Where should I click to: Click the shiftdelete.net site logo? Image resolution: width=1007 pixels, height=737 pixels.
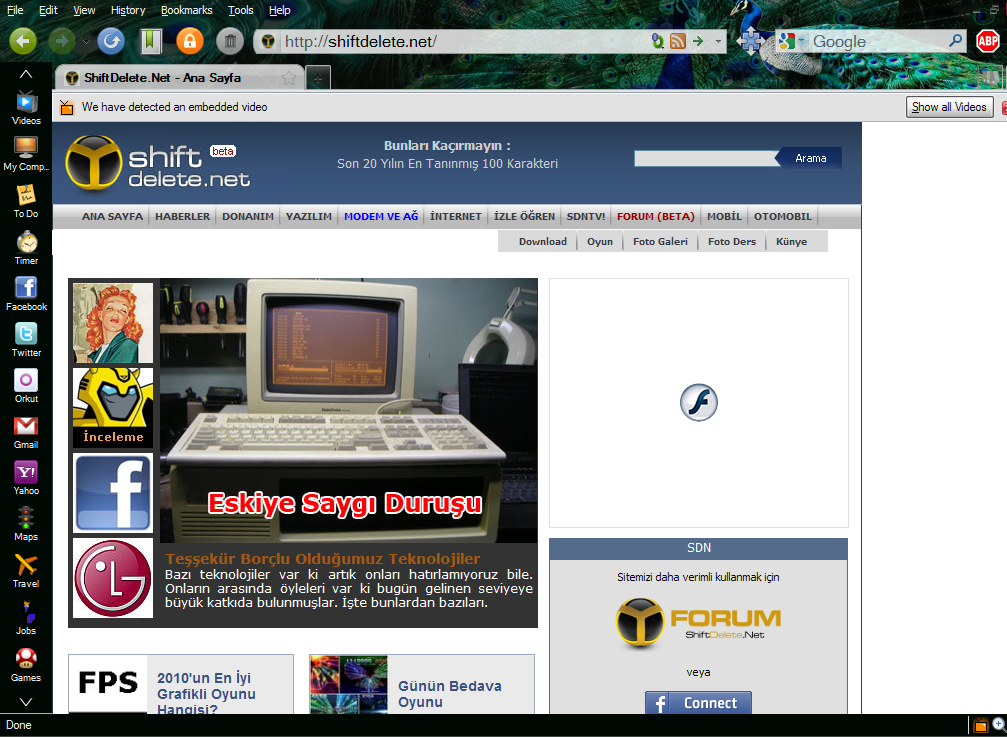[158, 163]
